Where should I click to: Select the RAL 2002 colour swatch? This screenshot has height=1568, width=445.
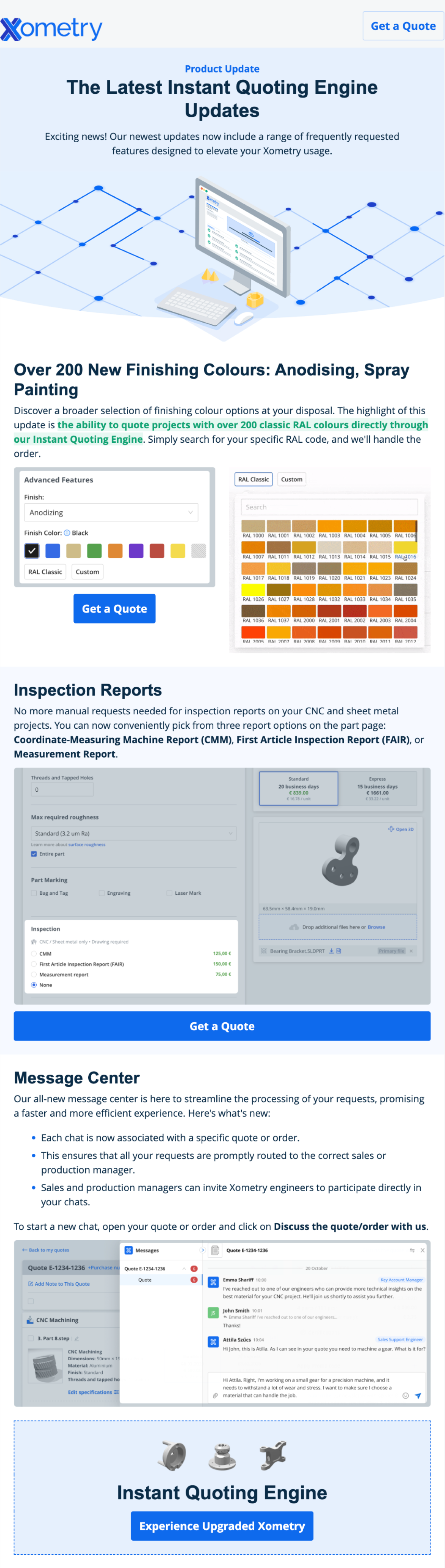pyautogui.click(x=355, y=612)
